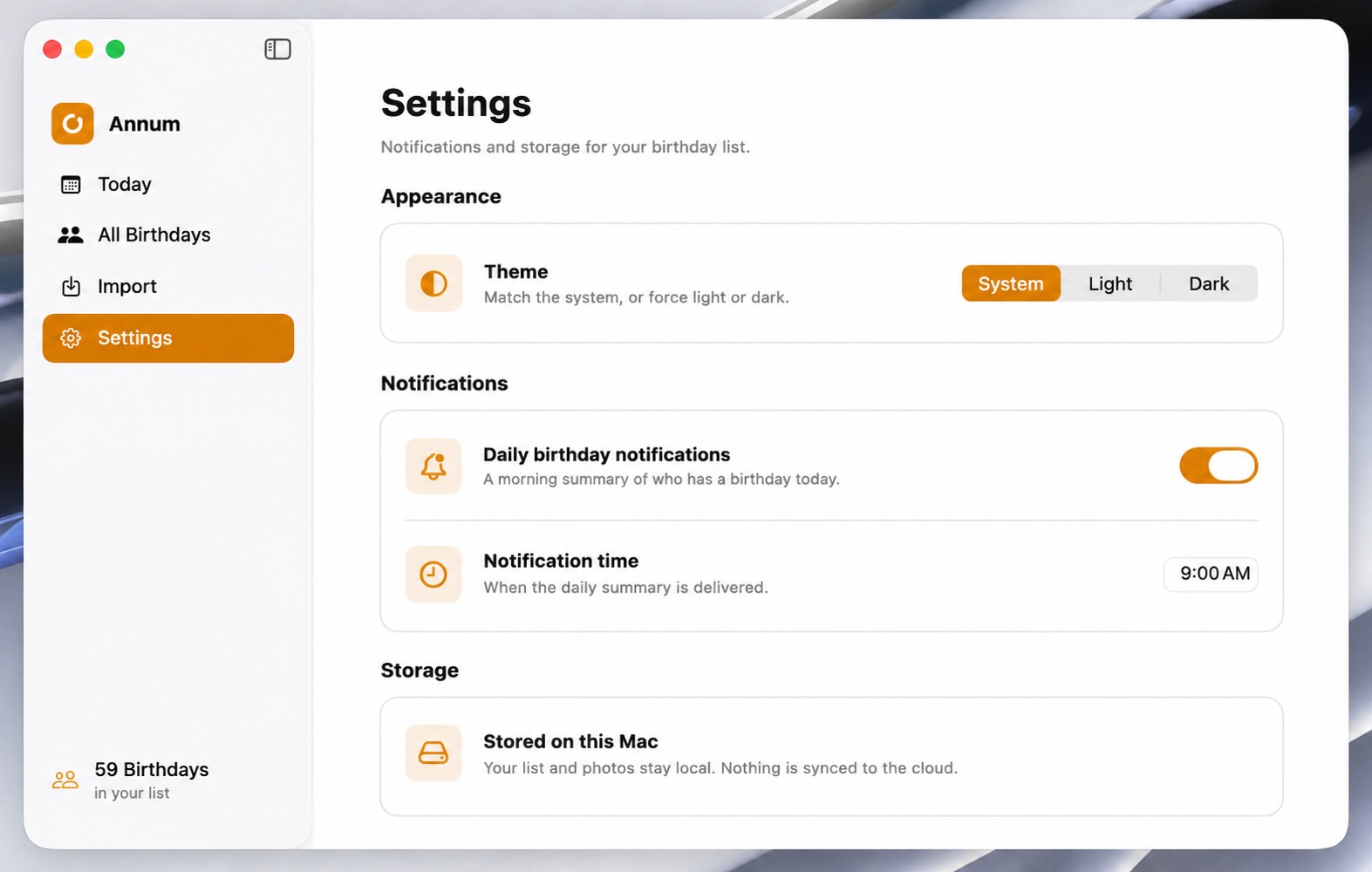Click 'Match the system, or force light or dark.'

pos(637,297)
